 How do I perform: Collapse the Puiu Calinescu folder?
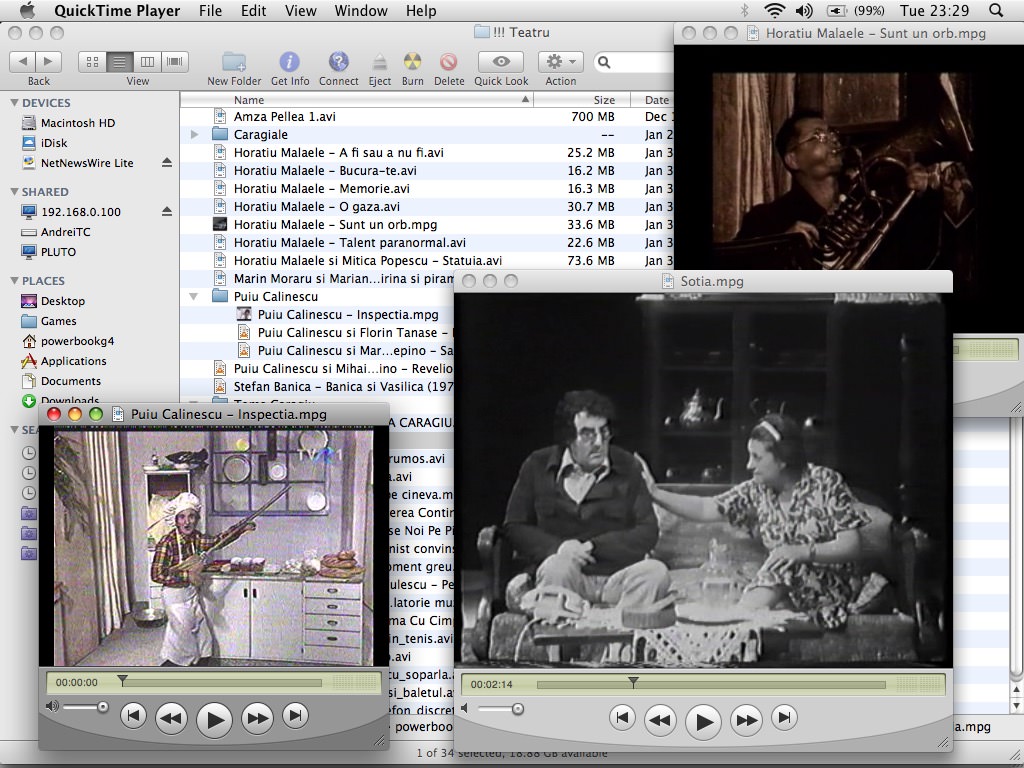194,296
